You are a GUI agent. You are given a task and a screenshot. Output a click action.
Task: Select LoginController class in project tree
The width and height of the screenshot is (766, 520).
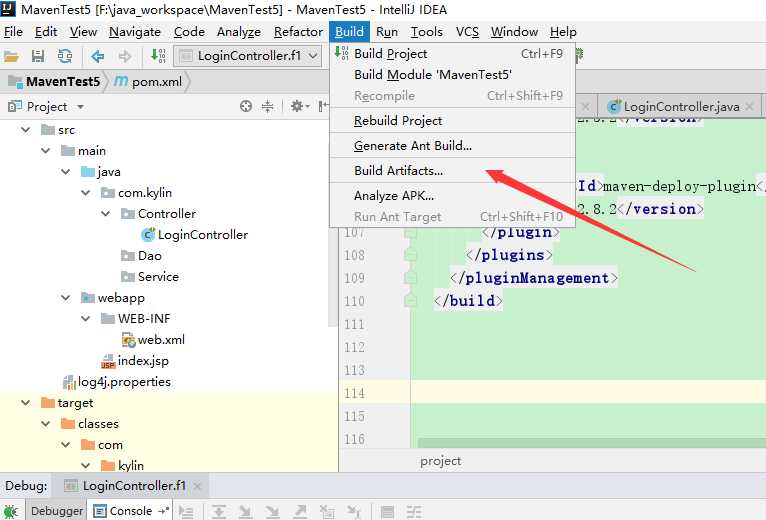pyautogui.click(x=194, y=235)
